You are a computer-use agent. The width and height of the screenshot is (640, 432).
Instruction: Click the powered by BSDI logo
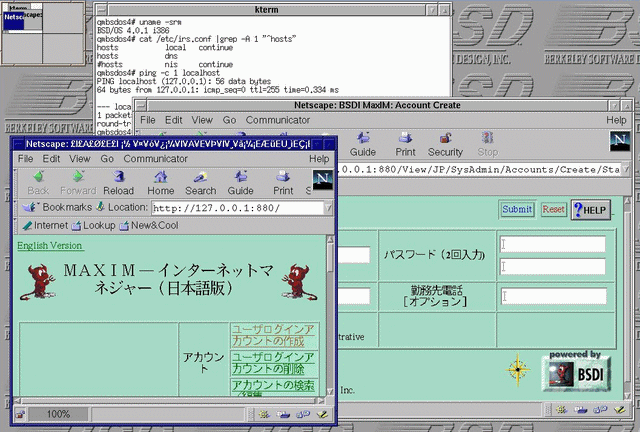point(576,371)
